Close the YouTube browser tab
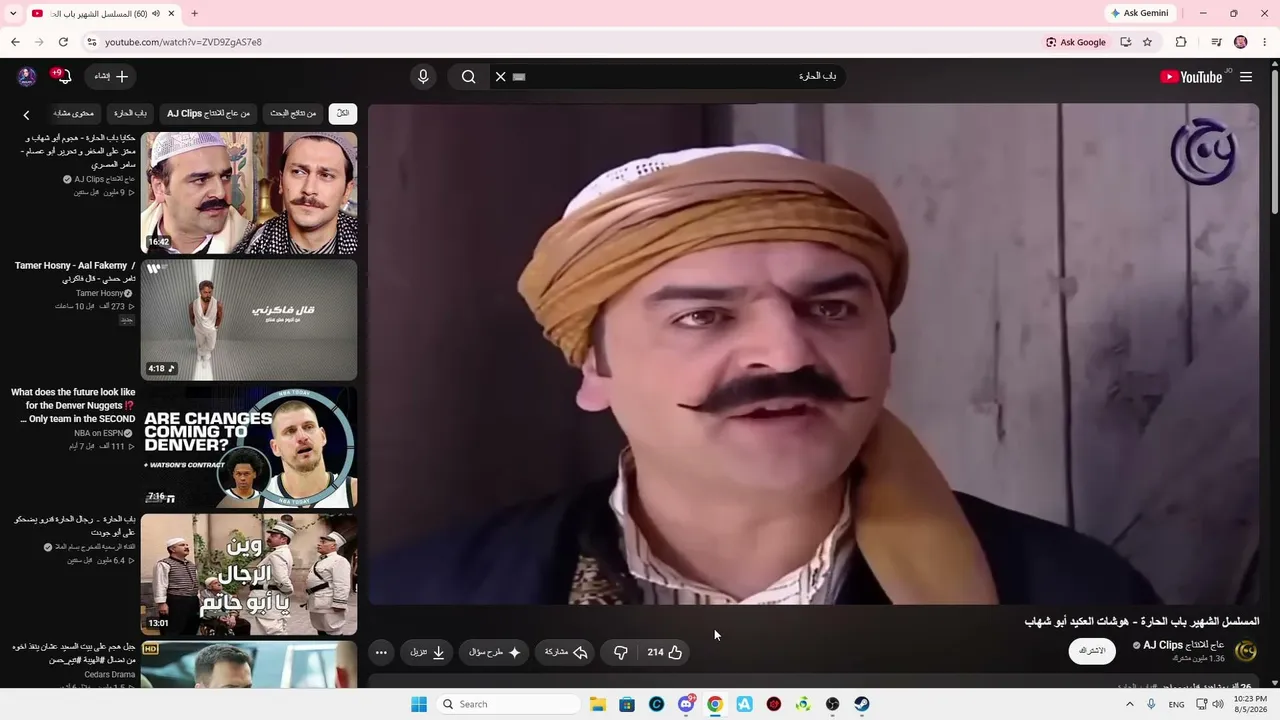This screenshot has width=1280, height=720. point(171,13)
